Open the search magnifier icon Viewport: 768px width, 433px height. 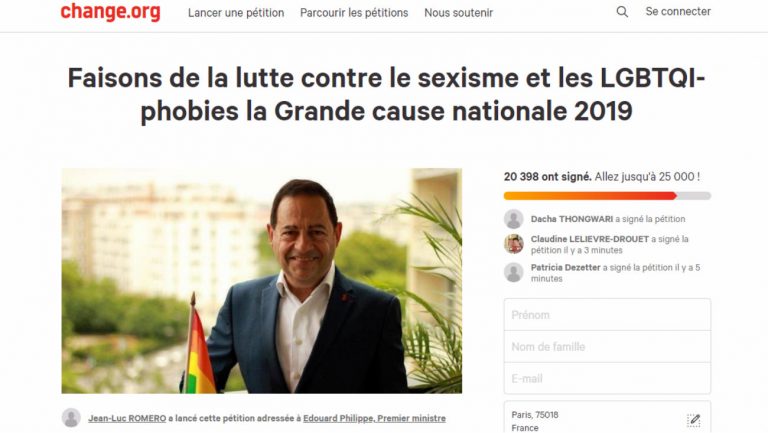coord(622,12)
